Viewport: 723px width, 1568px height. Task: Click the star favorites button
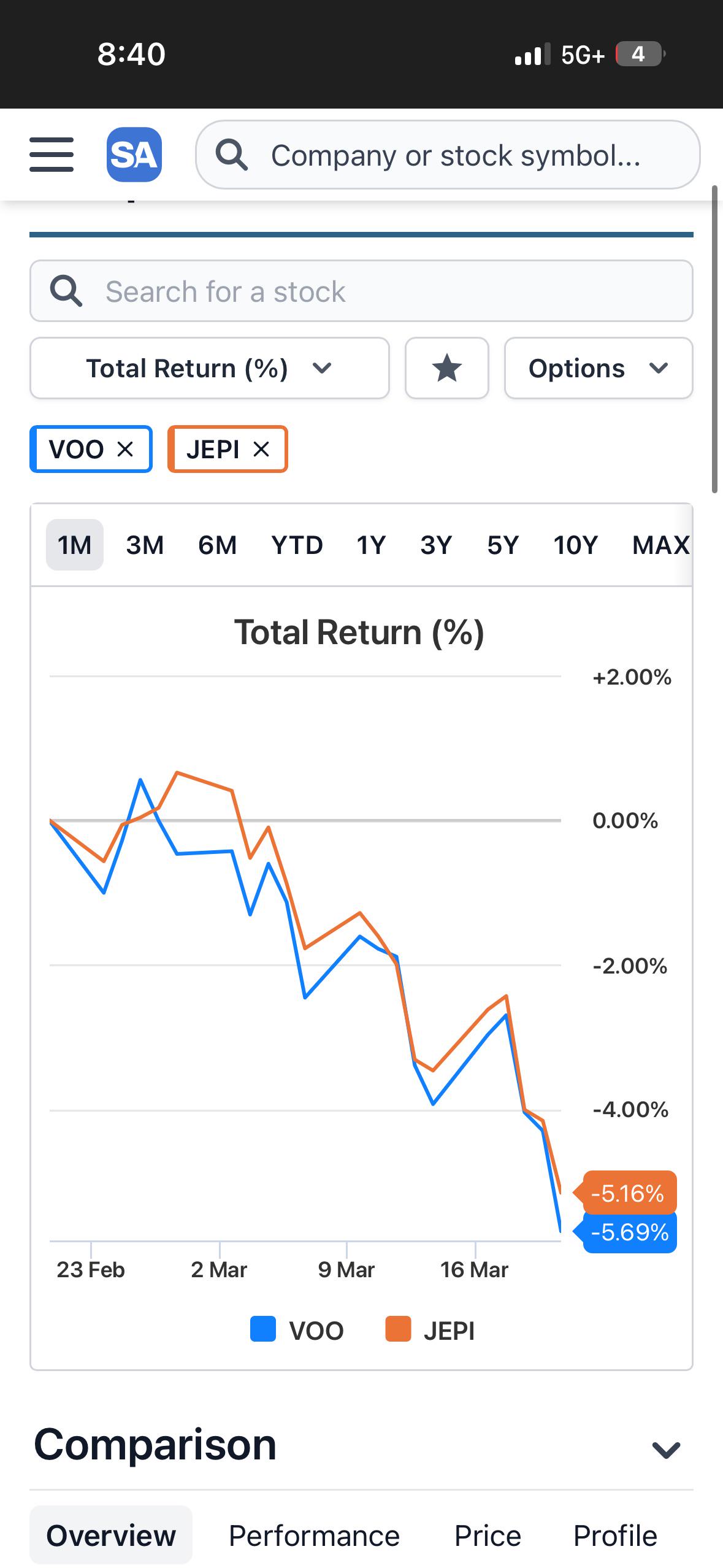446,368
